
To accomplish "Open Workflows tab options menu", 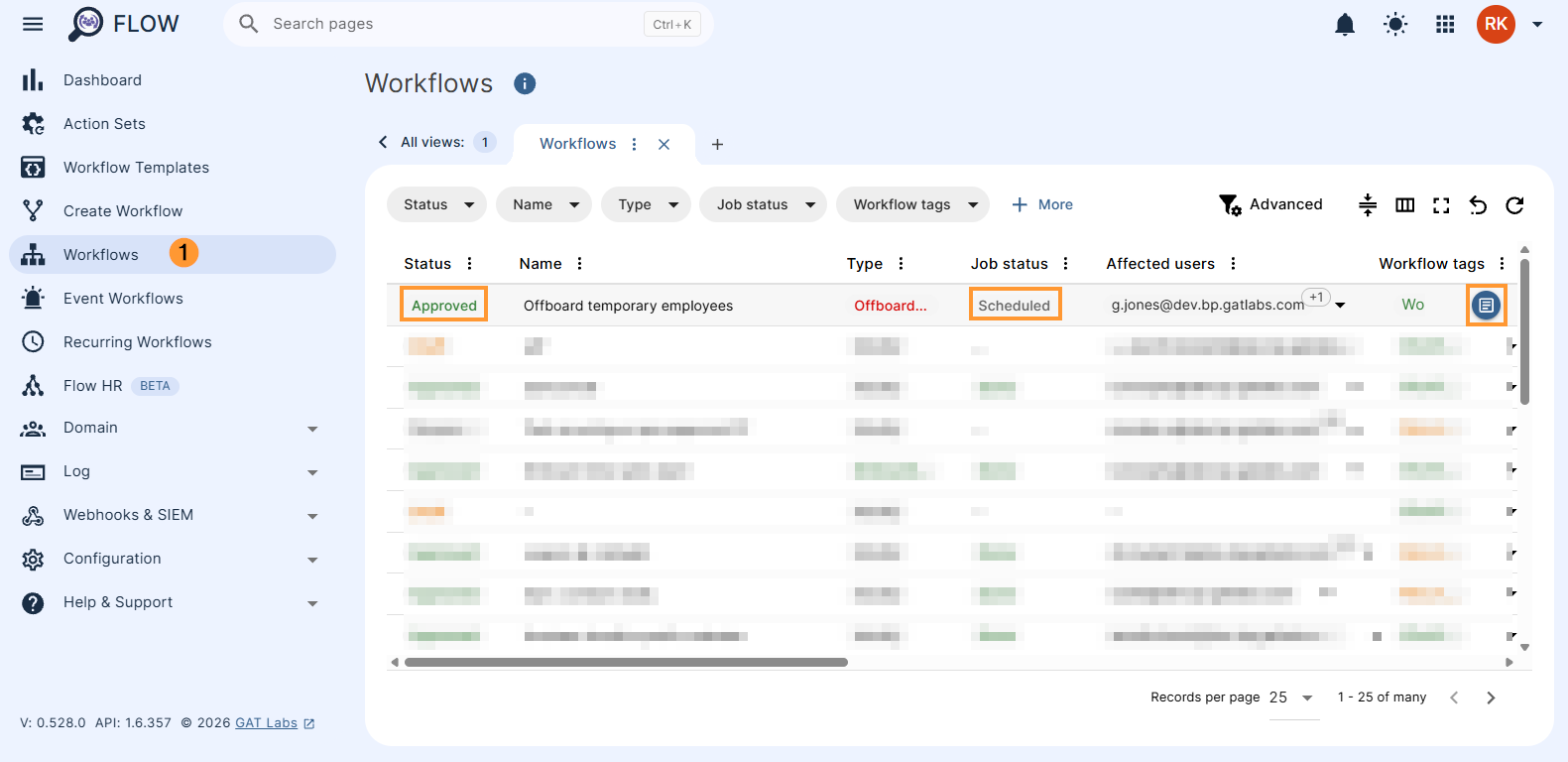I will click(x=634, y=144).
